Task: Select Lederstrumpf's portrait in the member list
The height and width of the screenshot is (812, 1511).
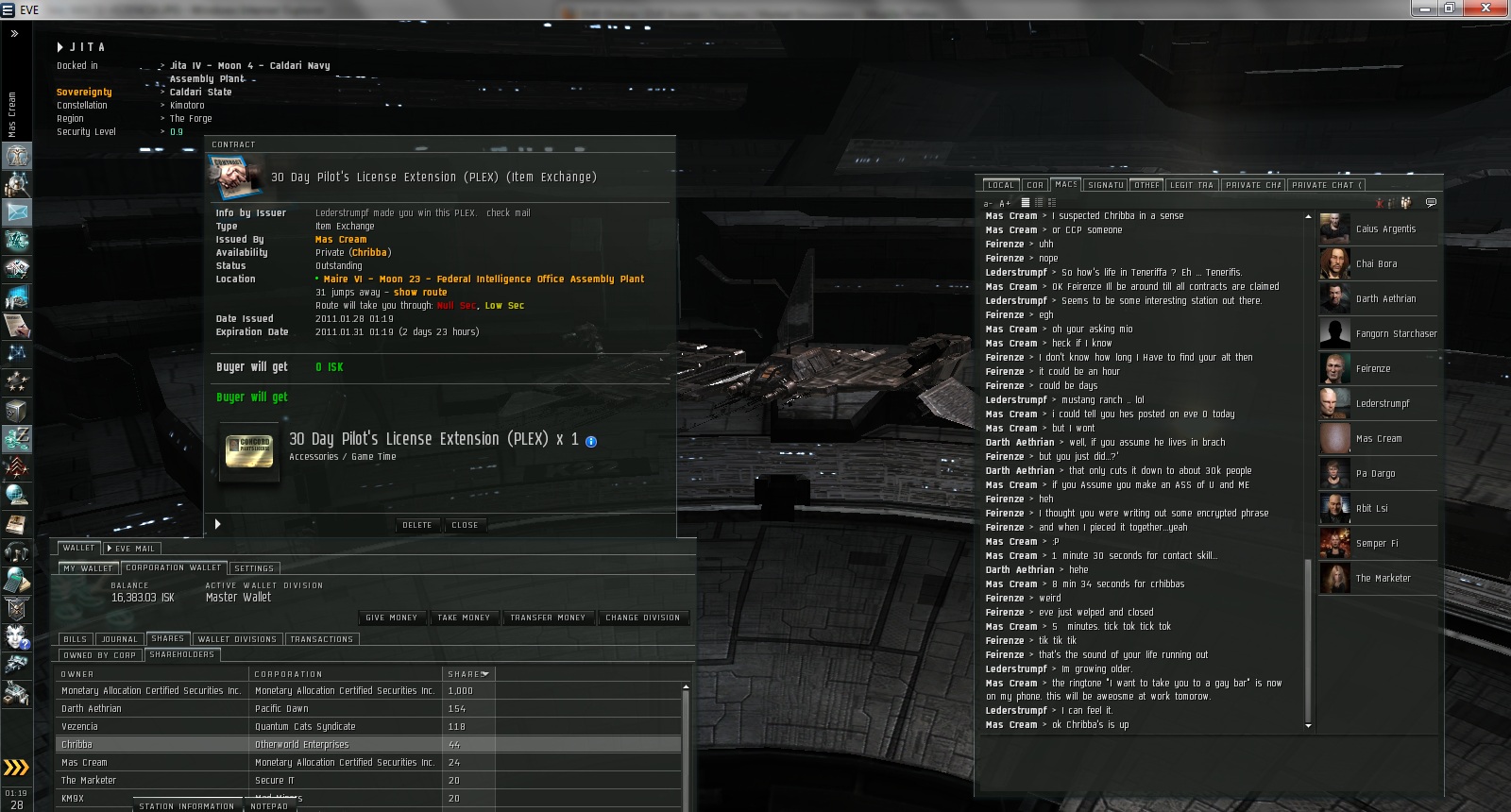Action: [1334, 404]
